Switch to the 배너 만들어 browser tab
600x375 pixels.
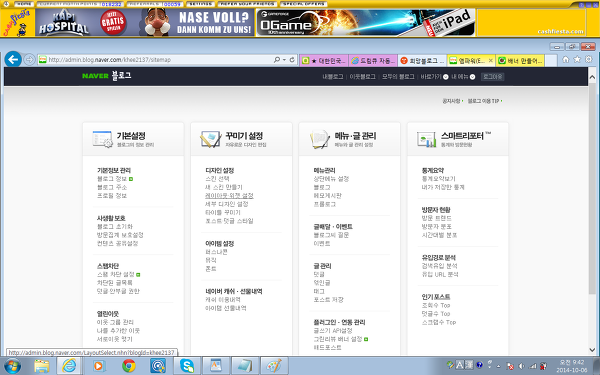[x=520, y=60]
